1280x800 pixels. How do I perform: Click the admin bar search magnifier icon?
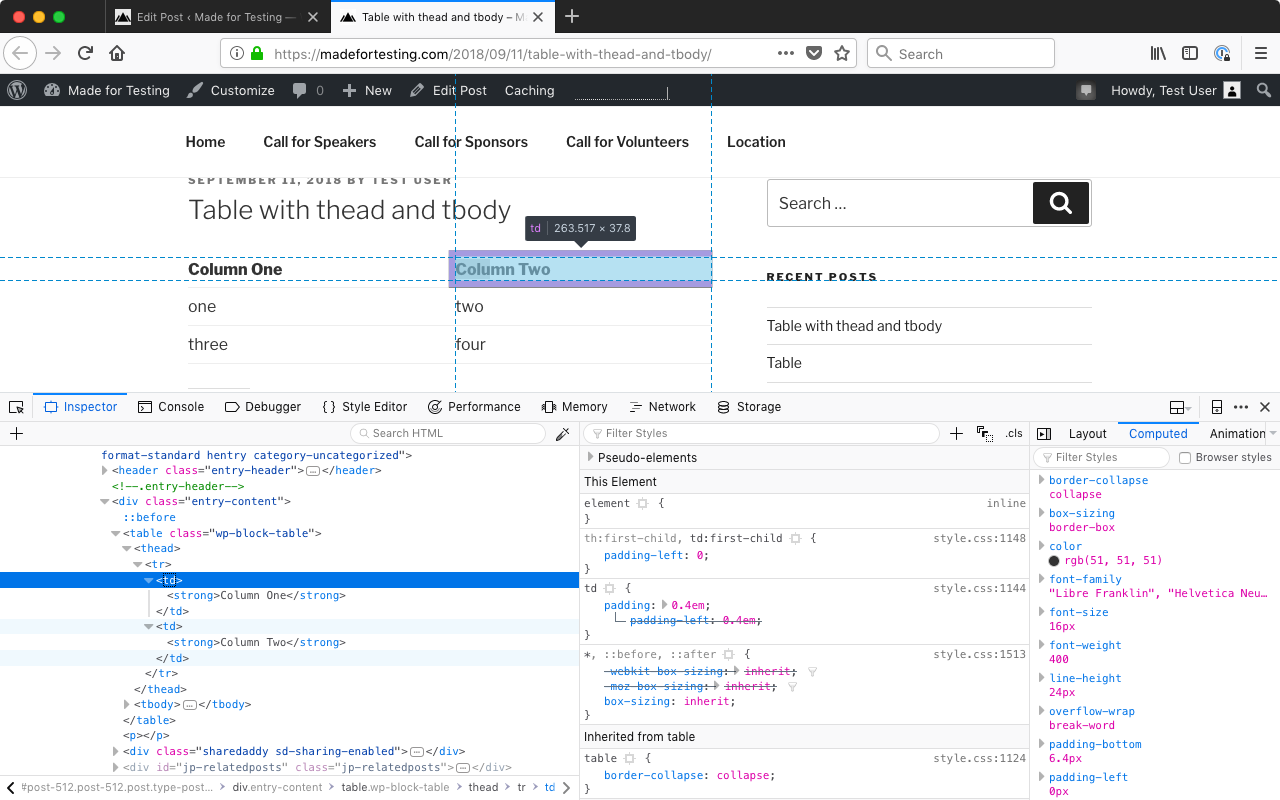pyautogui.click(x=1263, y=90)
